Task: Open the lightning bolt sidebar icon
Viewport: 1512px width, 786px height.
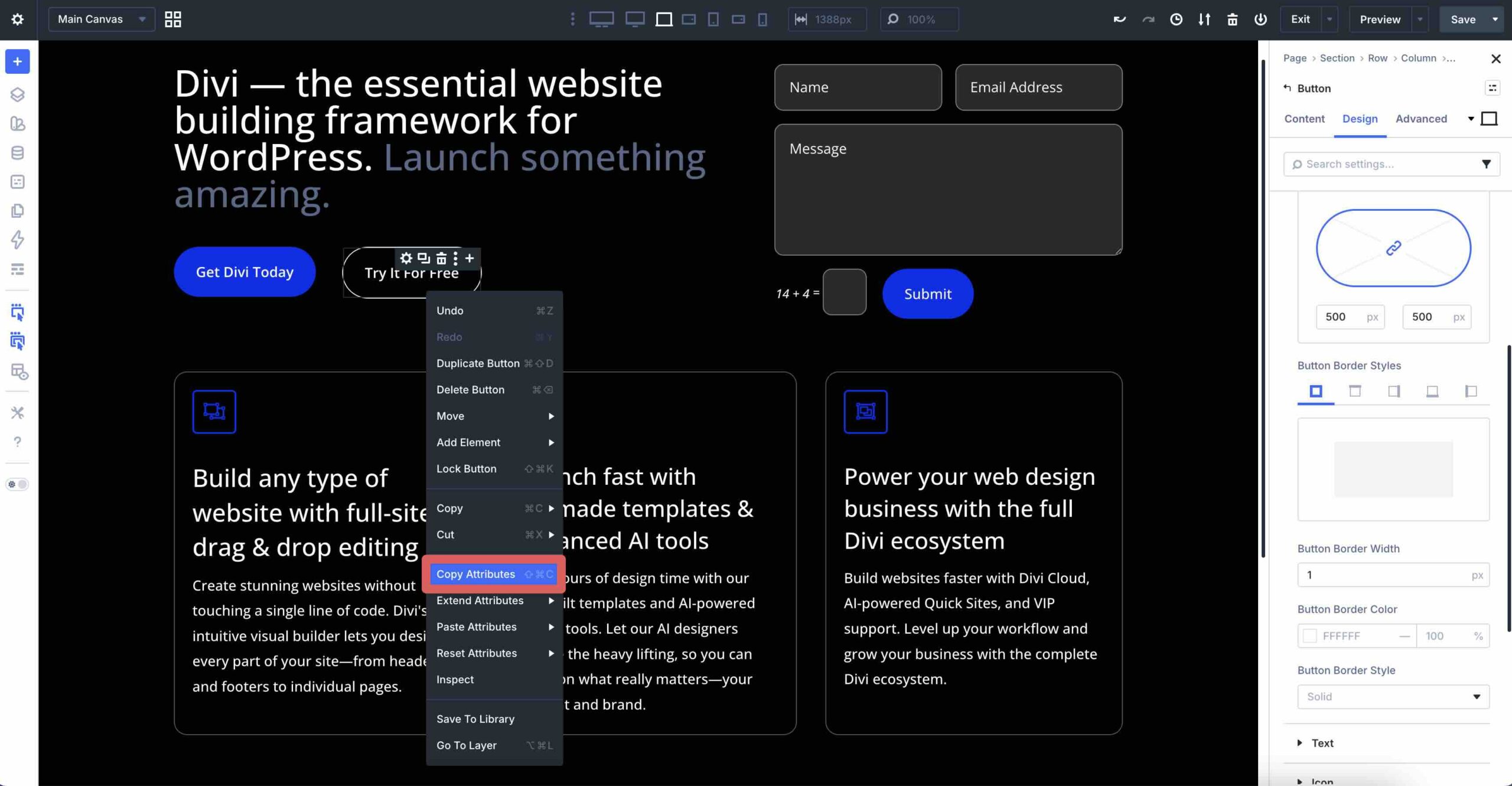Action: [18, 240]
